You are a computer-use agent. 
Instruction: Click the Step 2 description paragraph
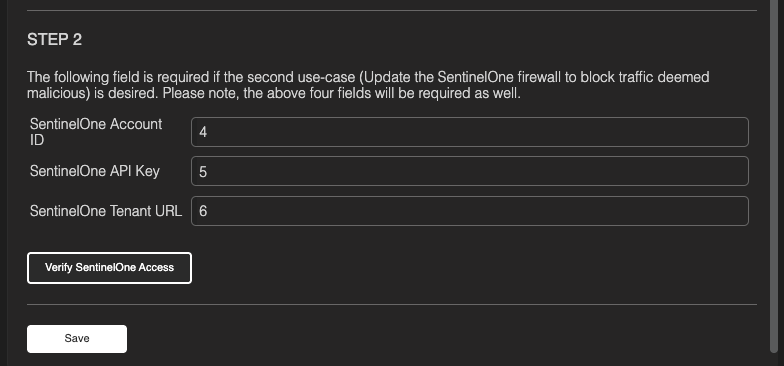click(368, 85)
